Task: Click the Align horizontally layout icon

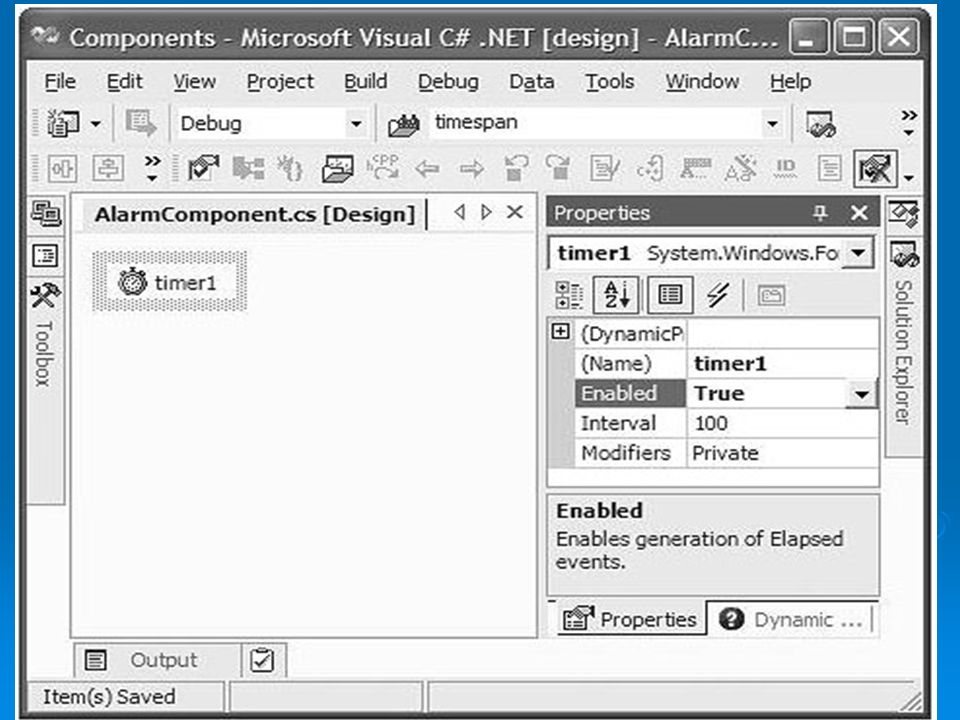Action: [x=62, y=168]
